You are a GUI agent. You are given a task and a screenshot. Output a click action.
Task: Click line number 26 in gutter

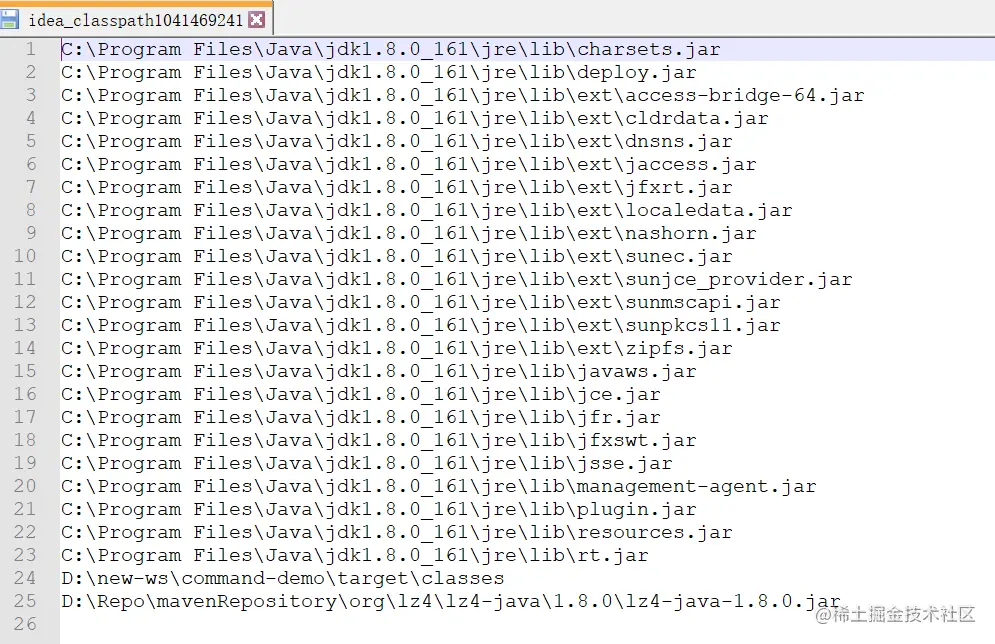pyautogui.click(x=25, y=624)
